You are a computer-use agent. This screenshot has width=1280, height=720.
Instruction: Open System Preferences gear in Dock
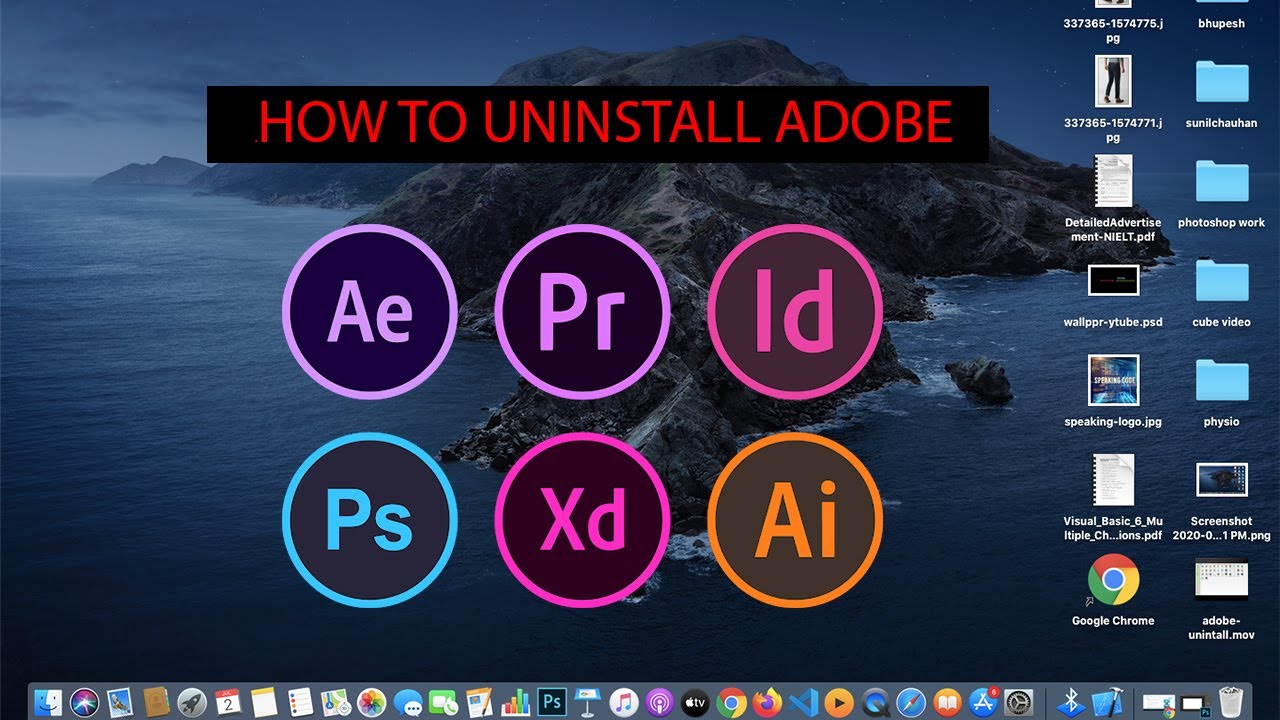click(x=1018, y=702)
